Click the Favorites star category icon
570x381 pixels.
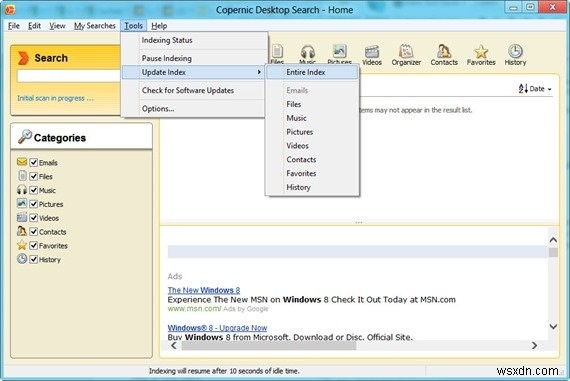[22, 245]
